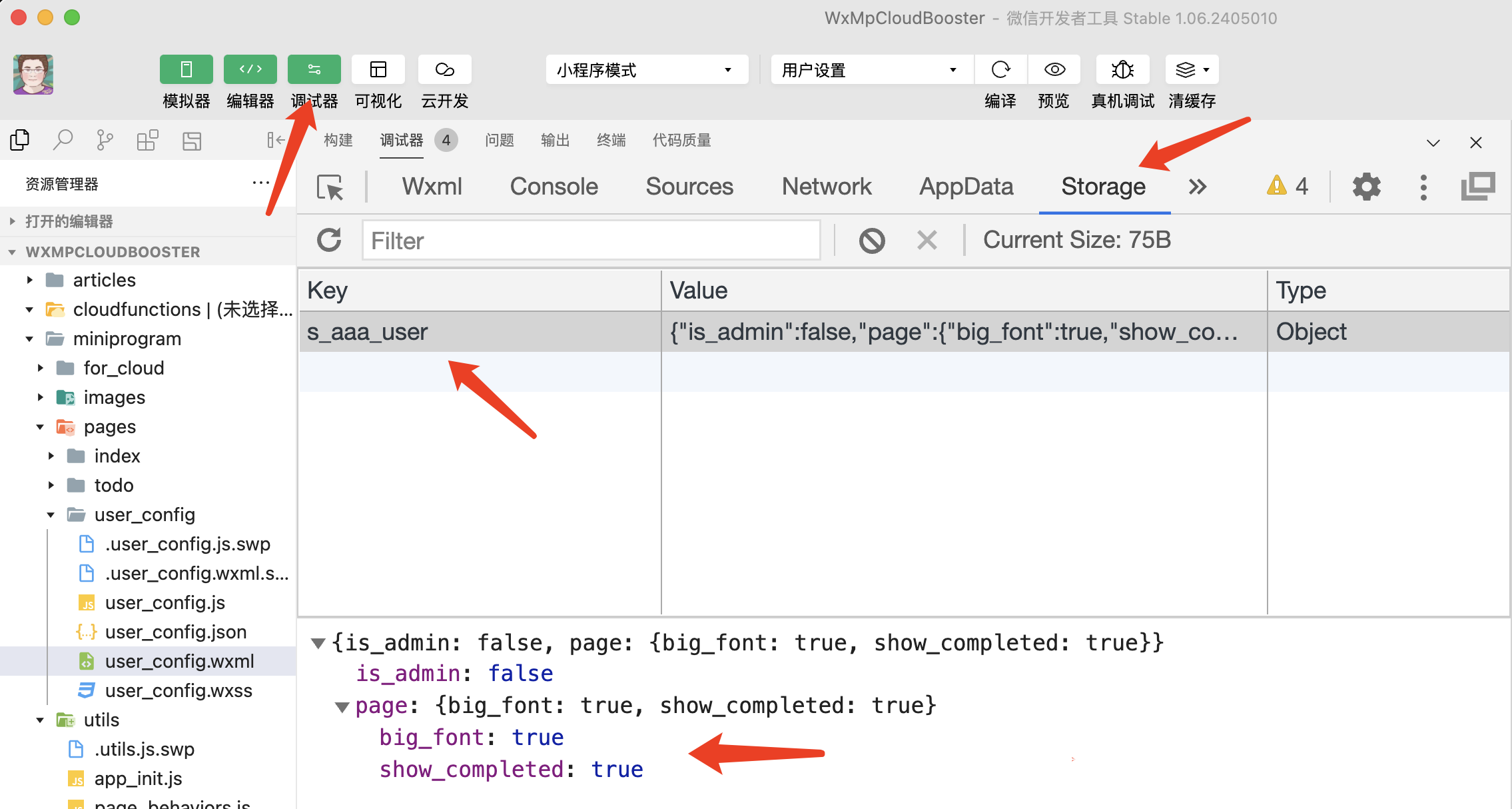Click the Filter input field
This screenshot has height=809, width=1512.
pyautogui.click(x=591, y=241)
